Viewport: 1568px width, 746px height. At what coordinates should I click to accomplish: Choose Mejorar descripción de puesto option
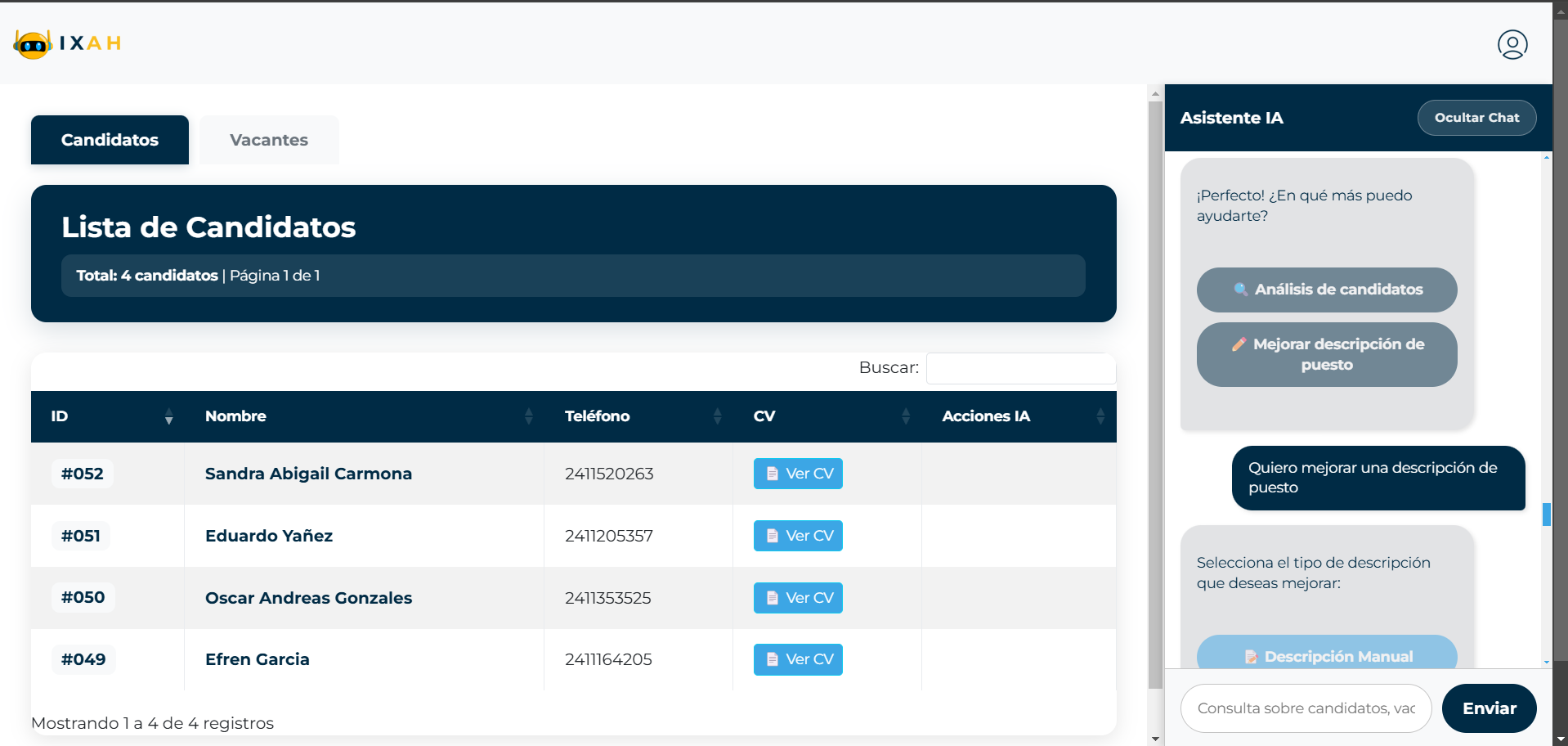pos(1327,354)
